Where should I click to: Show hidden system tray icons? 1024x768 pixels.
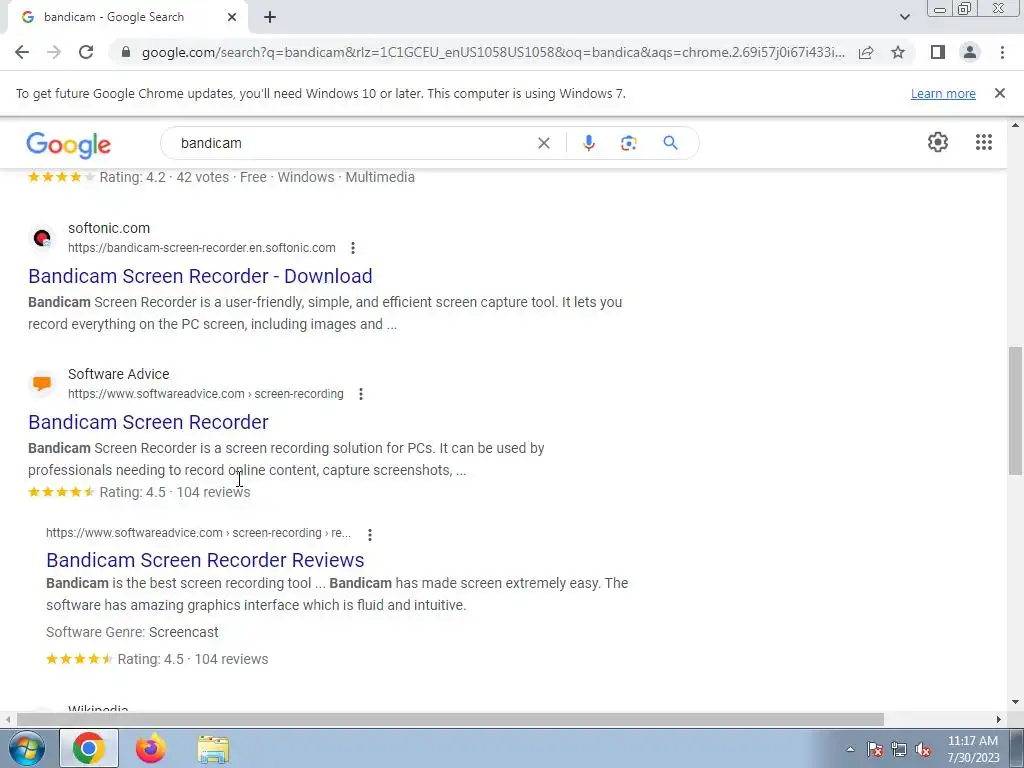850,749
